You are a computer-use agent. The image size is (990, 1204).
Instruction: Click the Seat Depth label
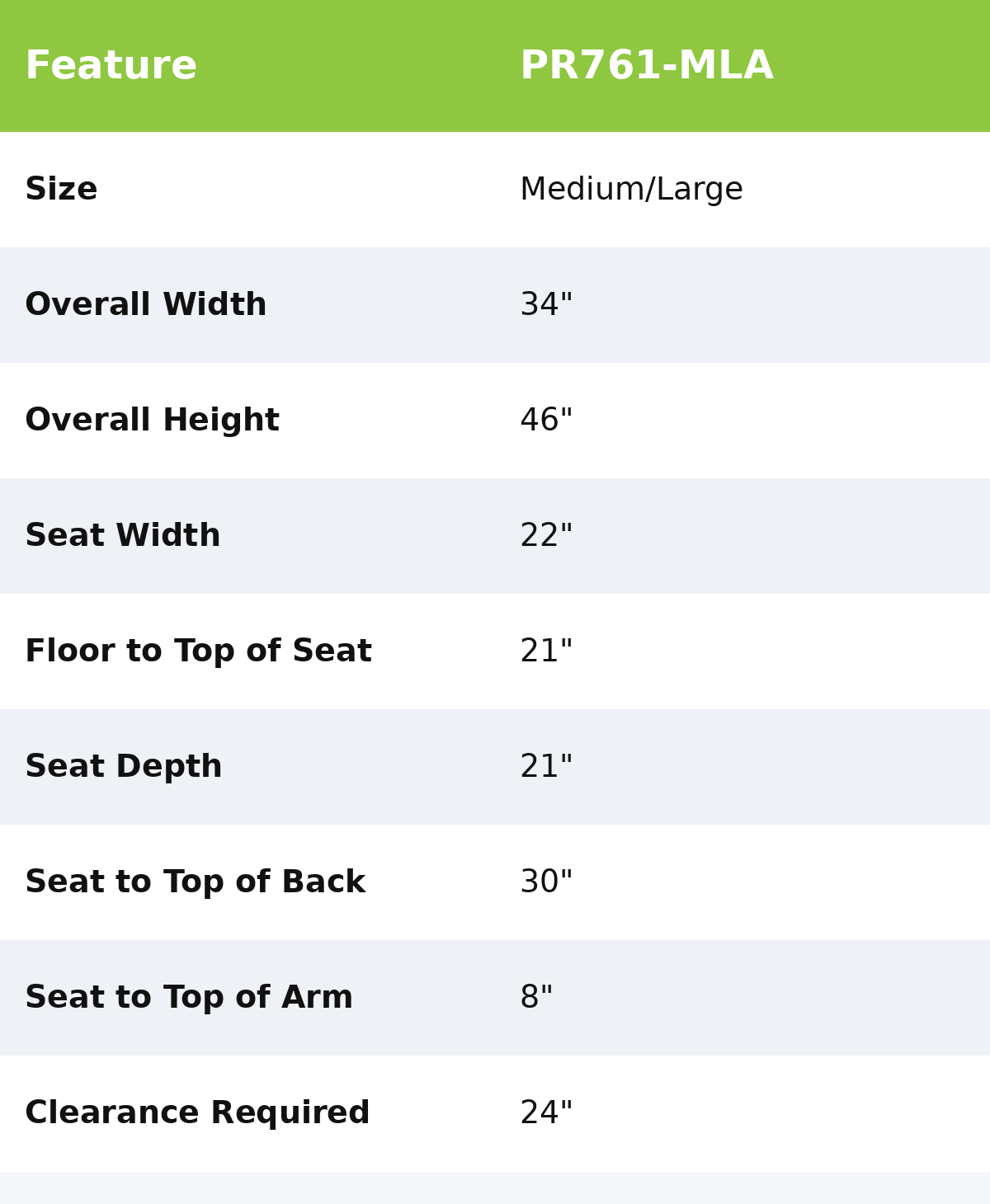tap(123, 768)
